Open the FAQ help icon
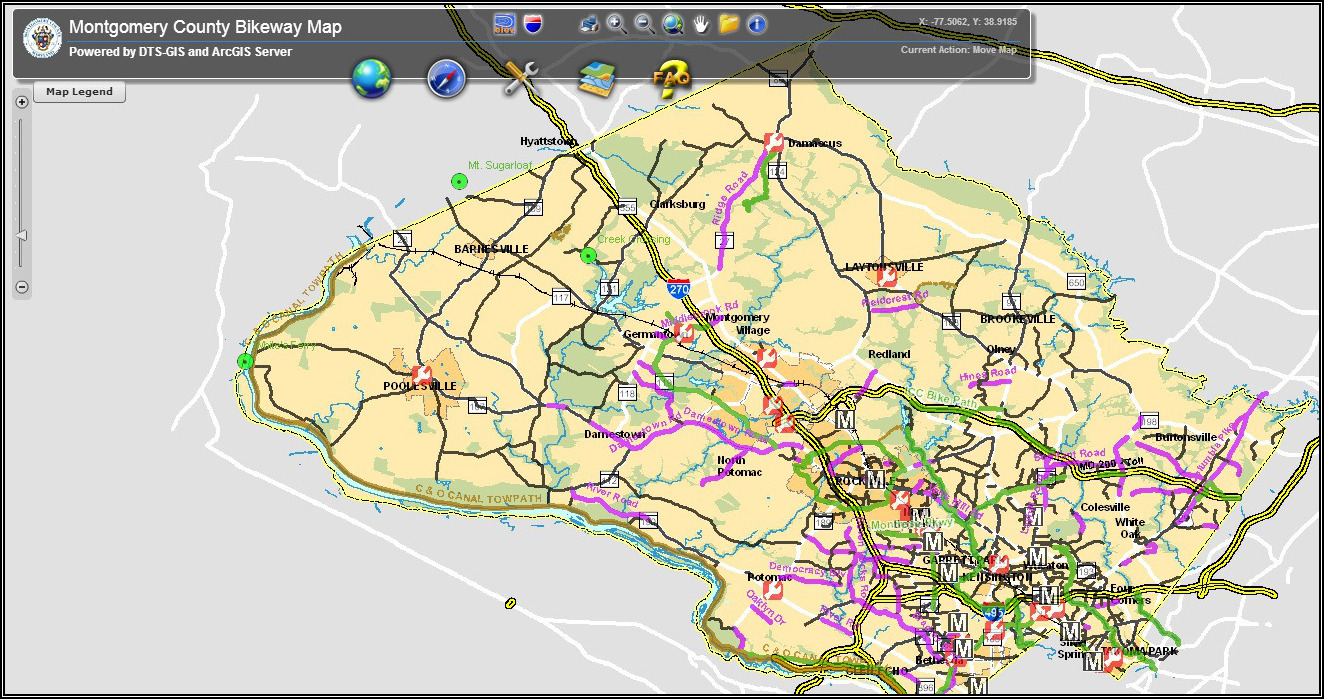The width and height of the screenshot is (1324, 699). click(x=671, y=78)
